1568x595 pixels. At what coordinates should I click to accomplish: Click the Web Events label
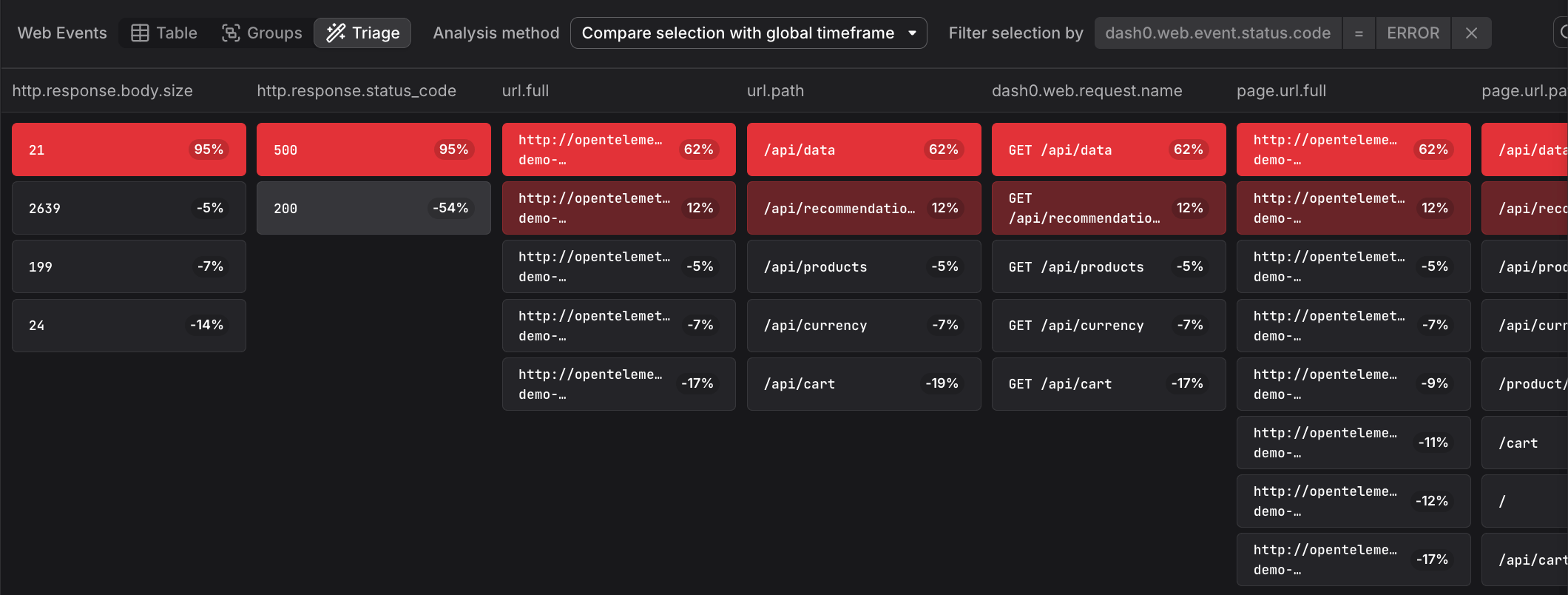[x=62, y=33]
